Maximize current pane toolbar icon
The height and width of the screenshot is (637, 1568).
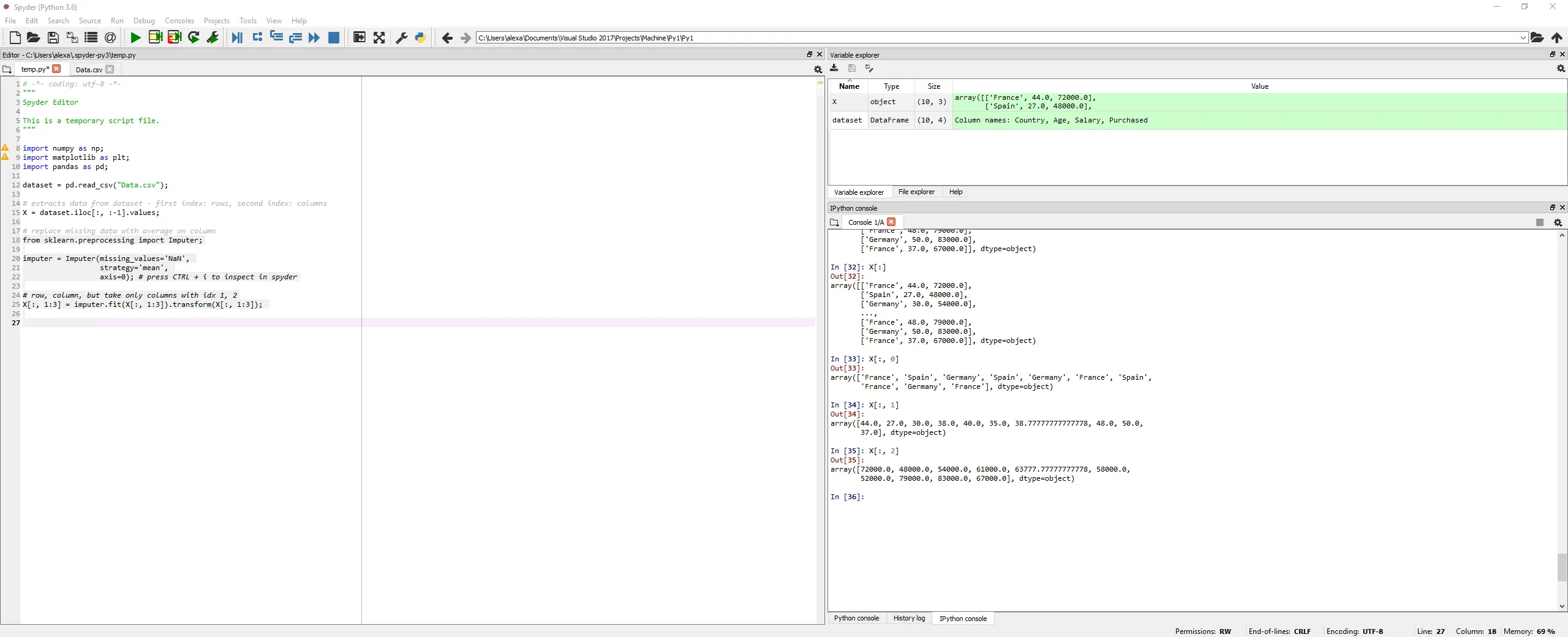point(360,38)
